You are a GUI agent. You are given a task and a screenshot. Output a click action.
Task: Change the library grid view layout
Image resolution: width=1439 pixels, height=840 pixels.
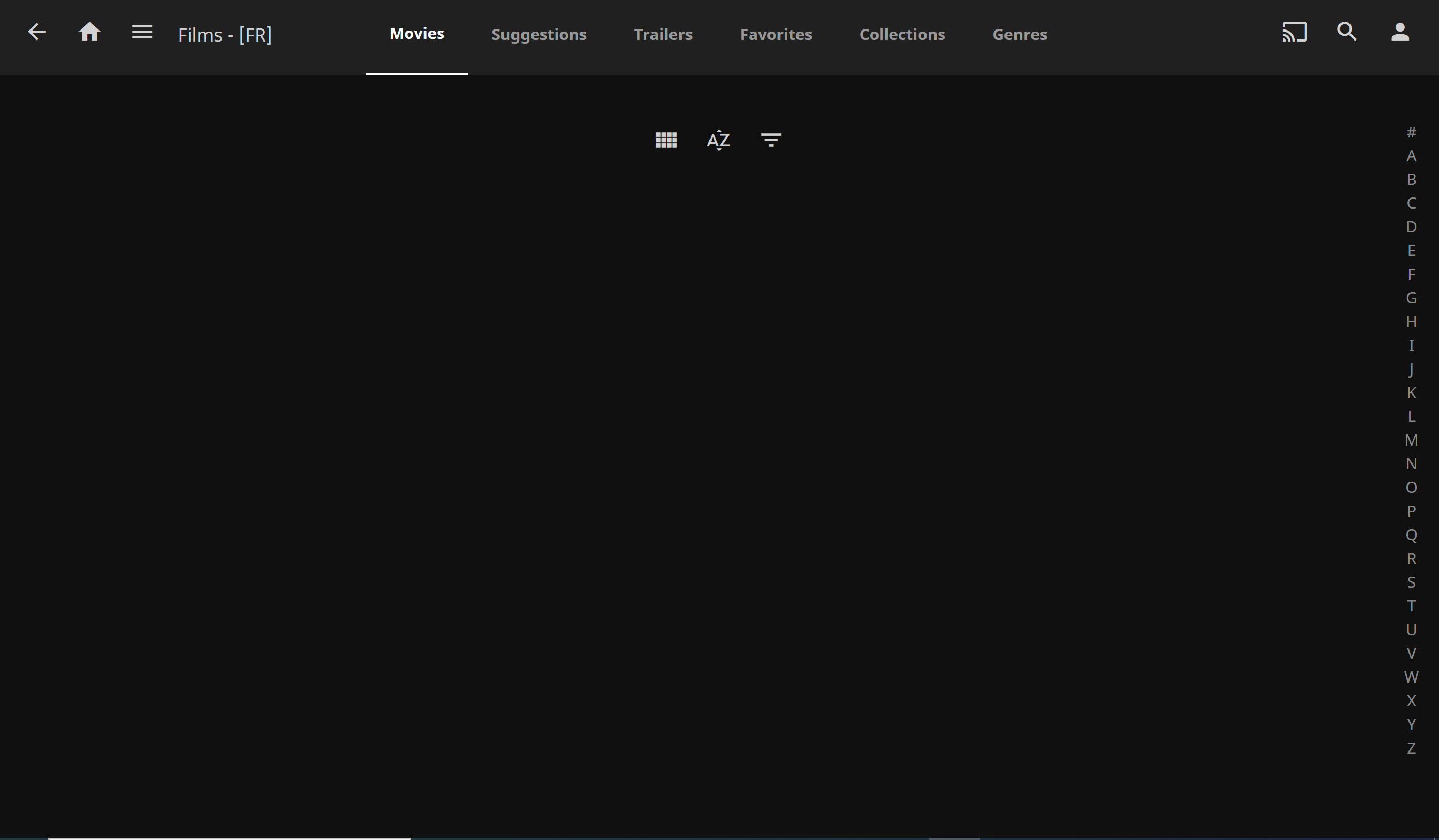[665, 140]
